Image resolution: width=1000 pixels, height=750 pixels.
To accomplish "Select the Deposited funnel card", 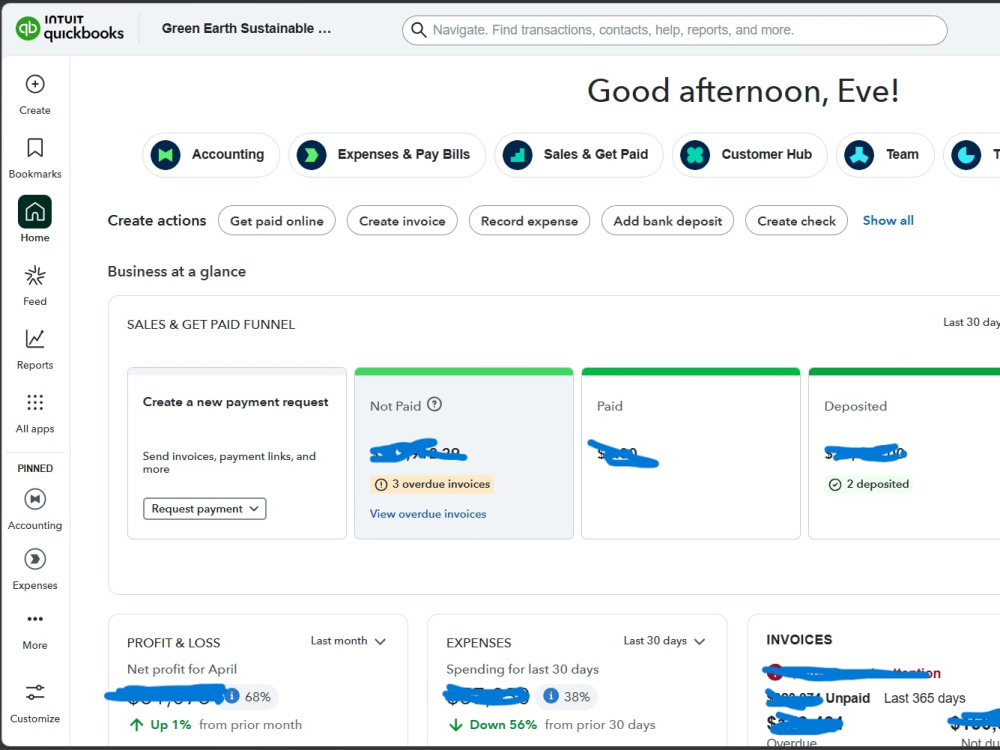I will click(904, 453).
